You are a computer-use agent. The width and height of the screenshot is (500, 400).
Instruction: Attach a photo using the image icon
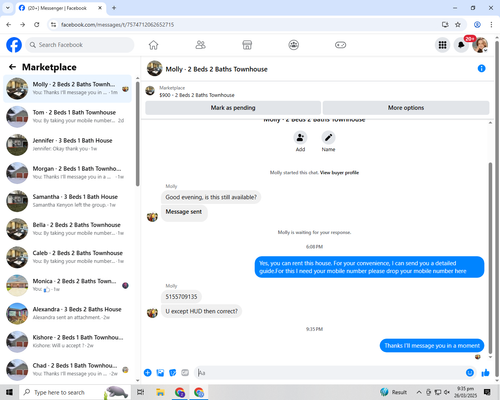coord(160,373)
